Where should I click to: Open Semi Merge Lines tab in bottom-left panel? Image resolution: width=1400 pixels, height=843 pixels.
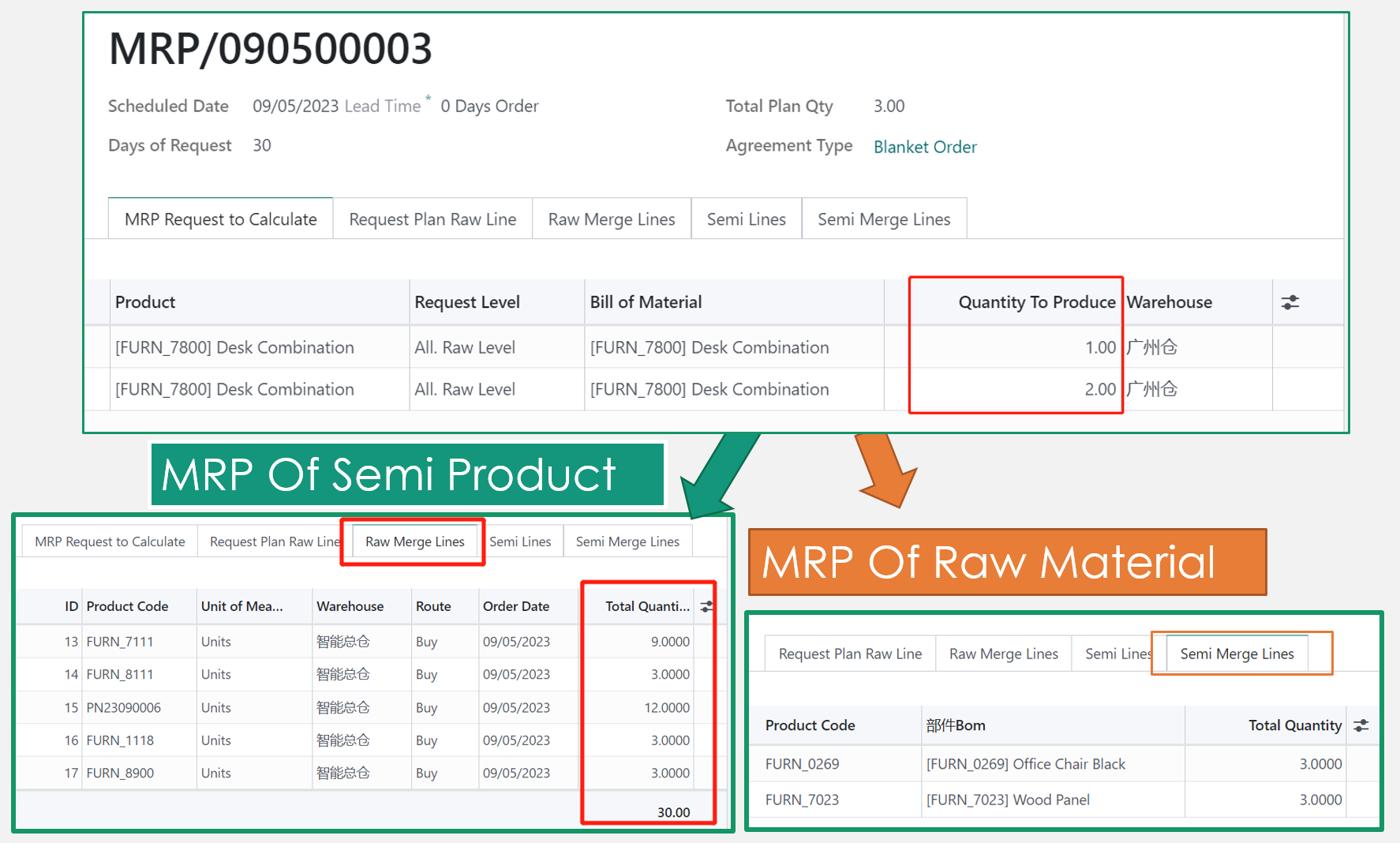(x=627, y=541)
